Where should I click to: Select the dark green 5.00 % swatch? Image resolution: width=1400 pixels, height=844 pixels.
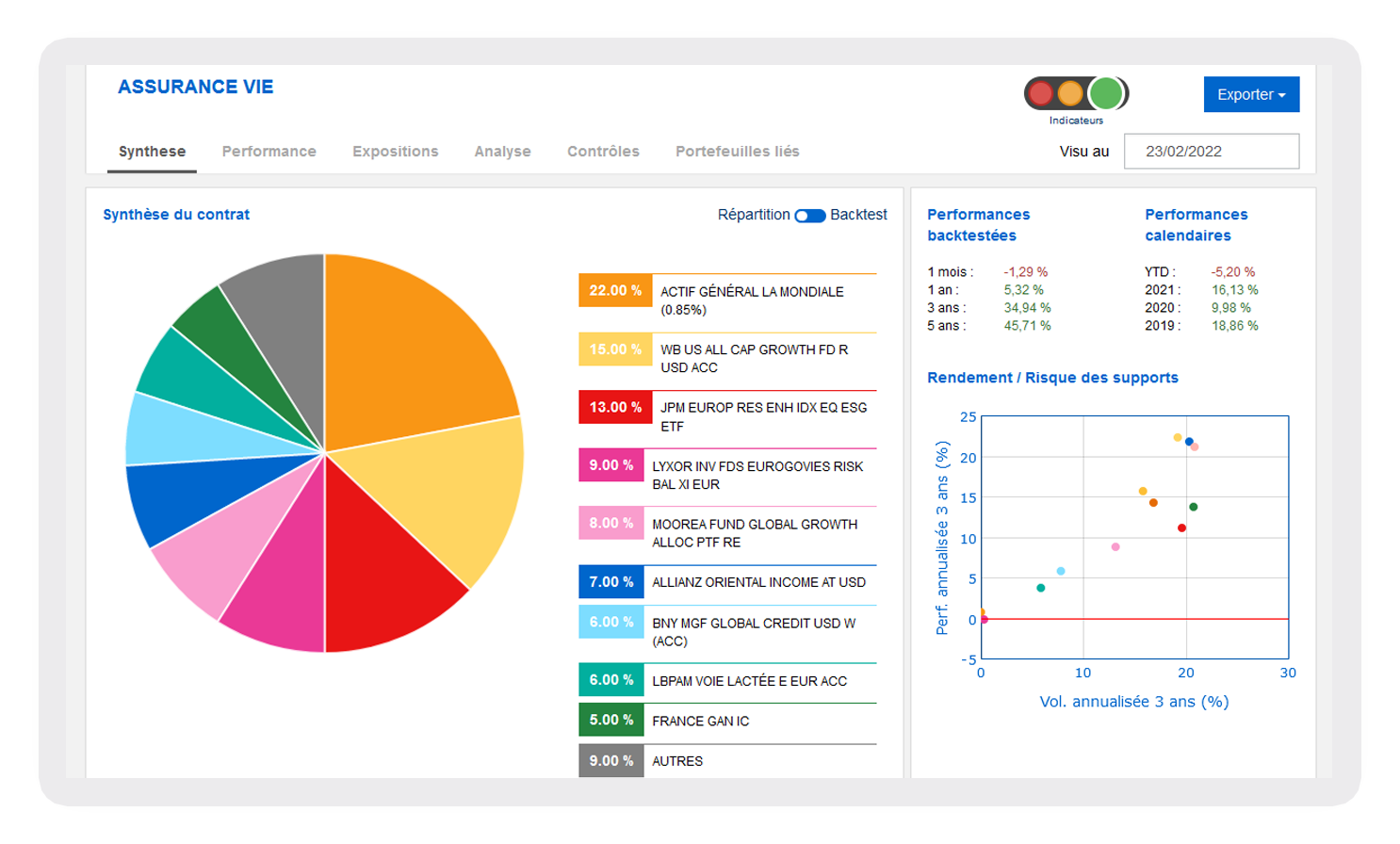(611, 720)
